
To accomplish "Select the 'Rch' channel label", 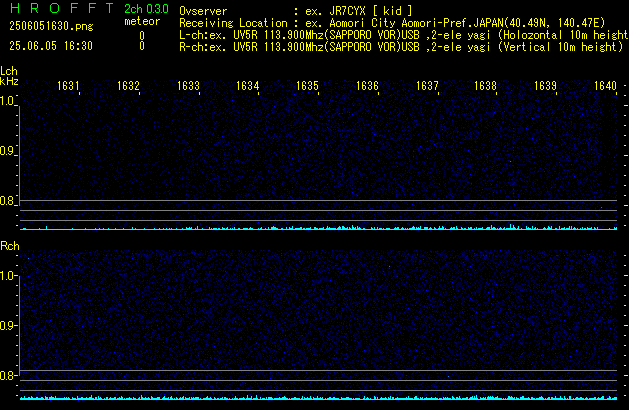I will [x=10, y=246].
